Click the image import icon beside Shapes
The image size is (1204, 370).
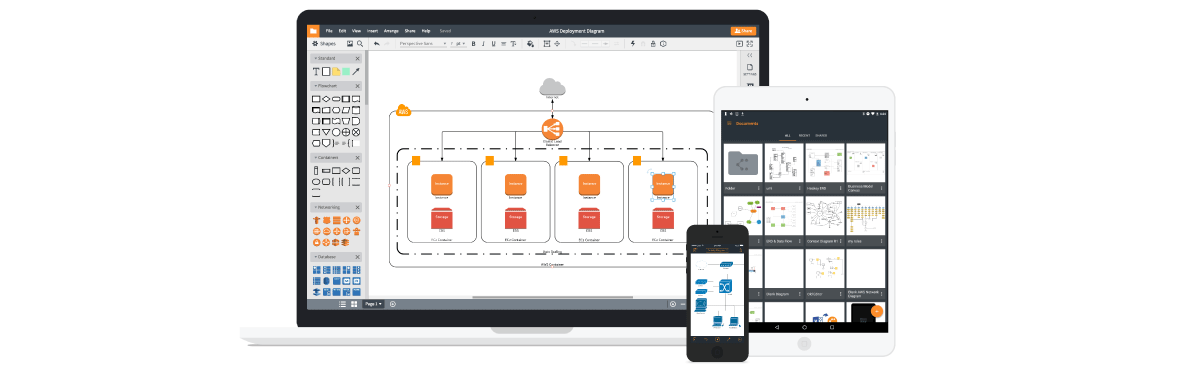tap(350, 44)
